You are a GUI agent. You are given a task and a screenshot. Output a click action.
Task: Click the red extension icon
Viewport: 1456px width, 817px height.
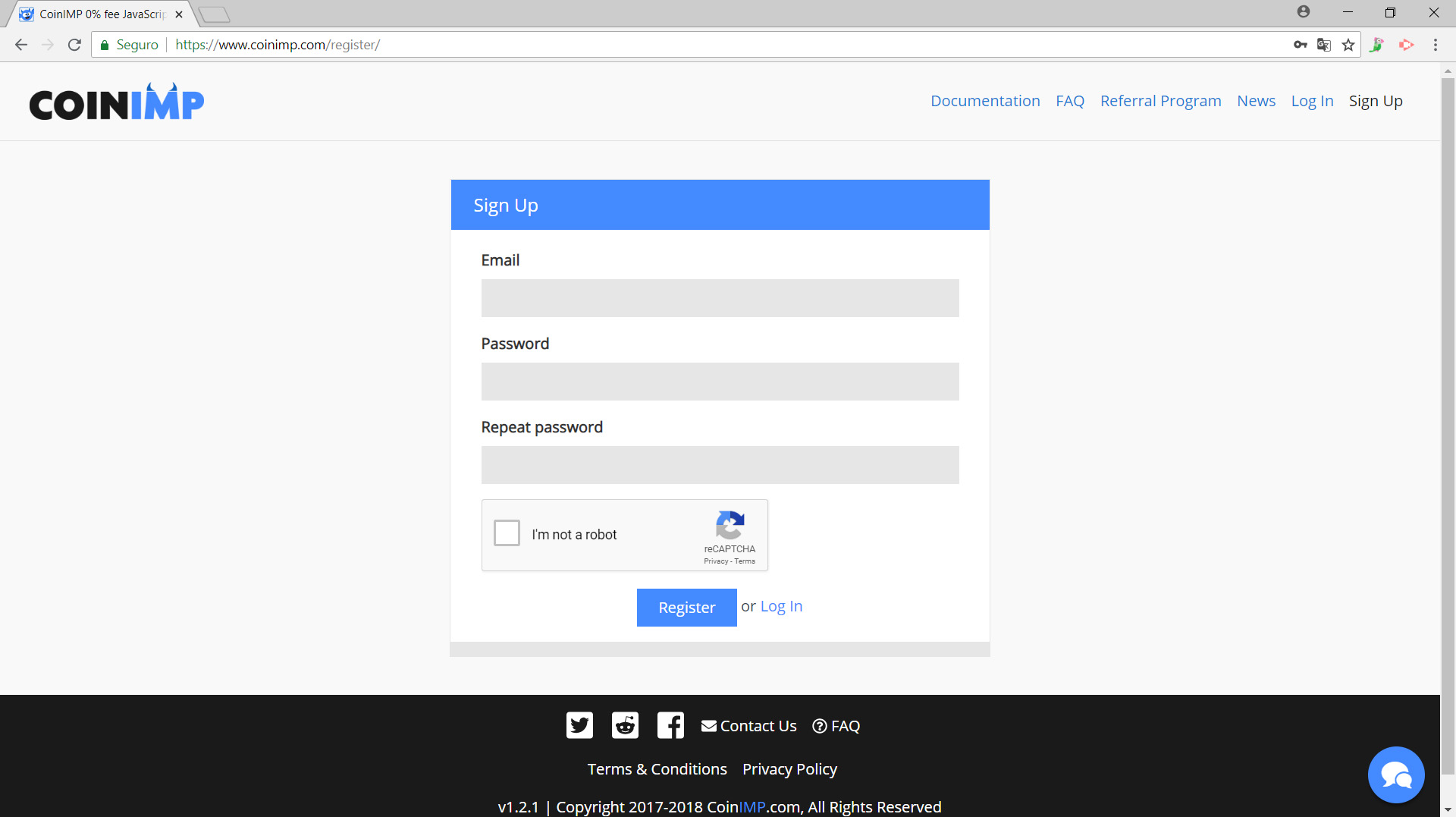1406,45
